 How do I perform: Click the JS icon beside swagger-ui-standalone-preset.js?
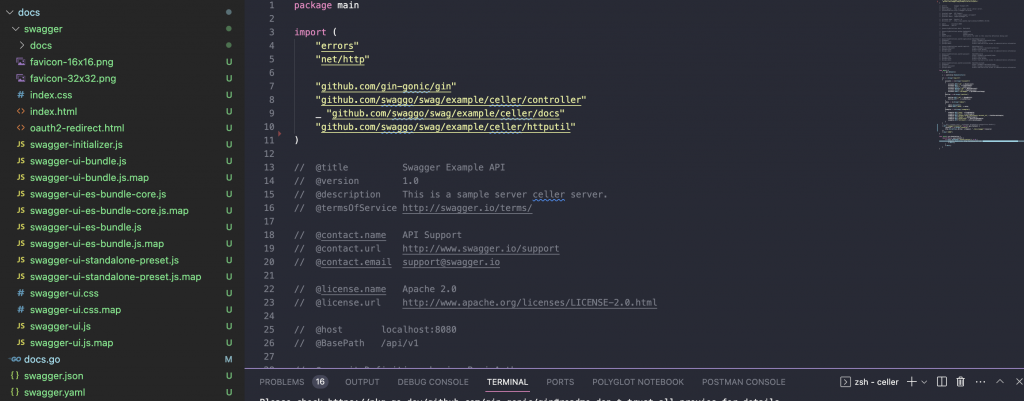[21, 260]
